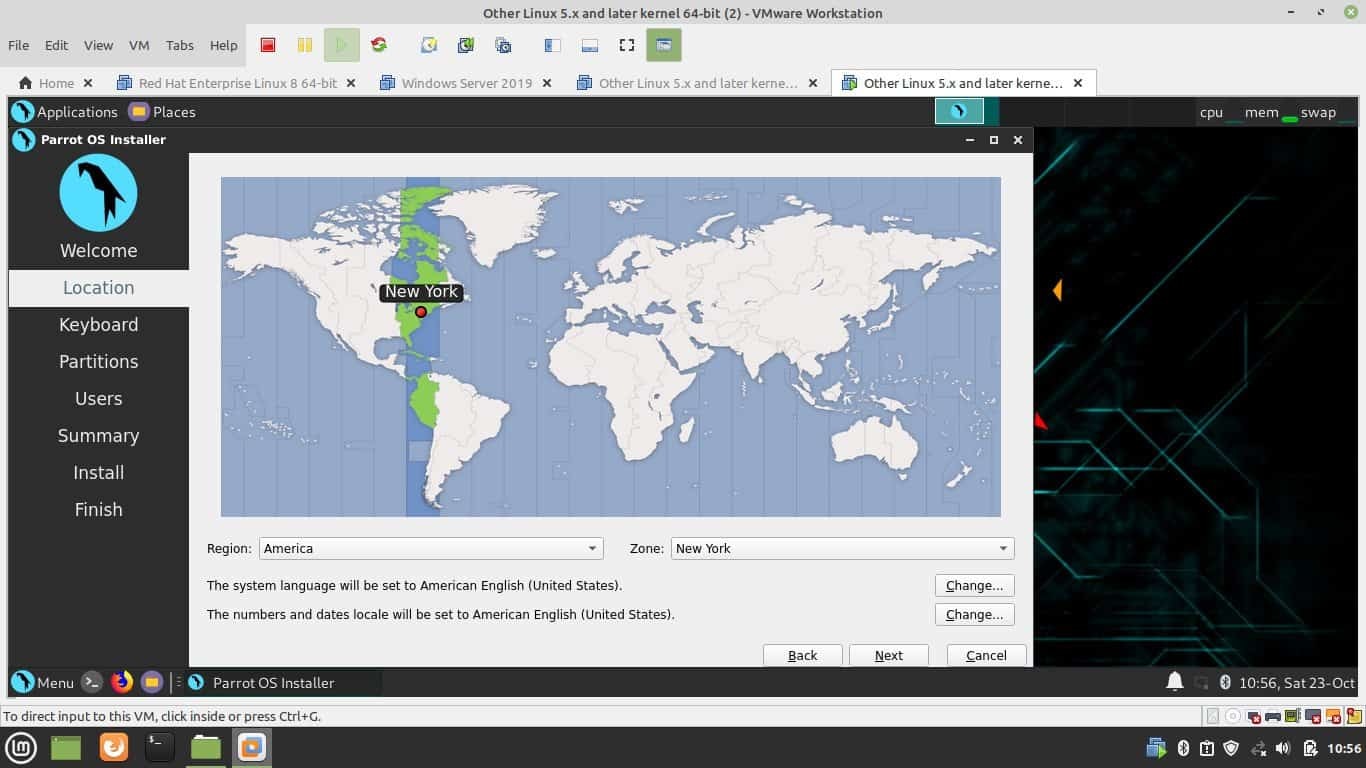This screenshot has width=1366, height=768.
Task: Click the Partitions step in installer sidebar
Action: [98, 361]
